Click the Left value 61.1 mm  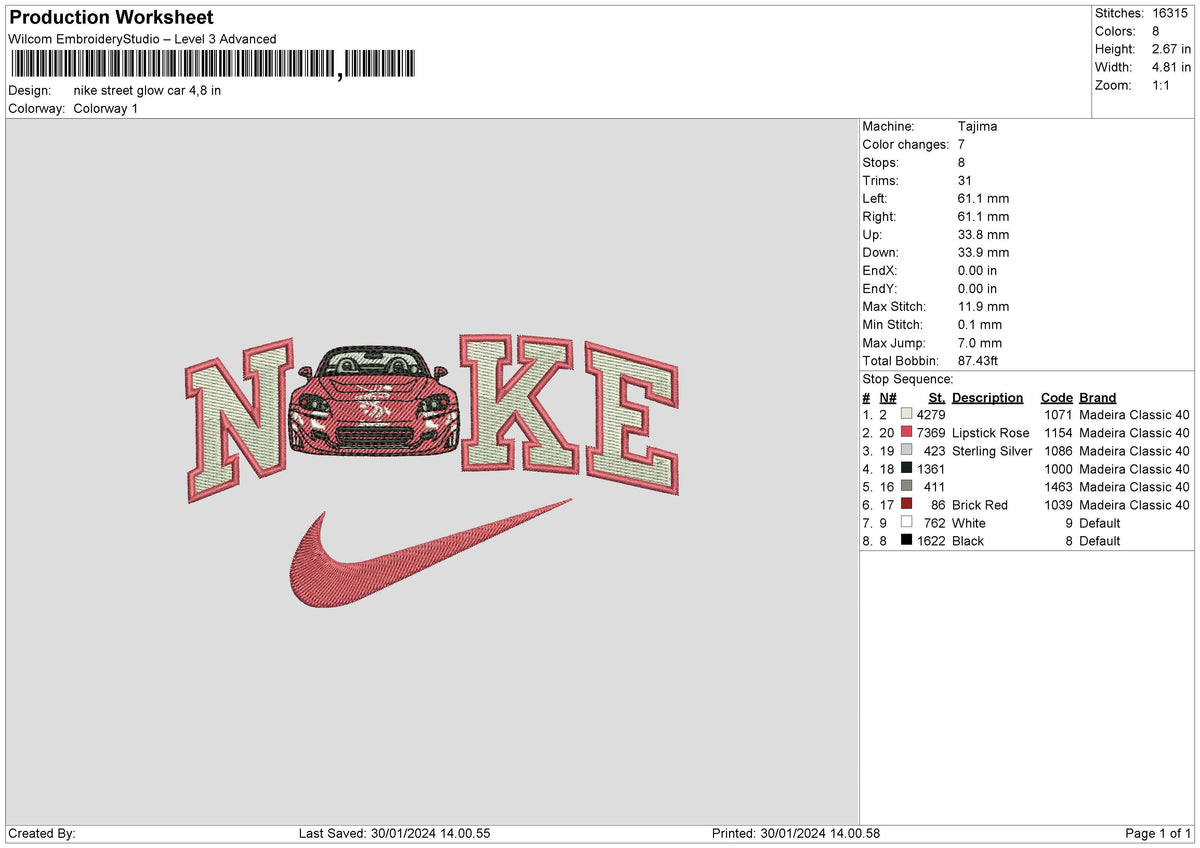(983, 198)
